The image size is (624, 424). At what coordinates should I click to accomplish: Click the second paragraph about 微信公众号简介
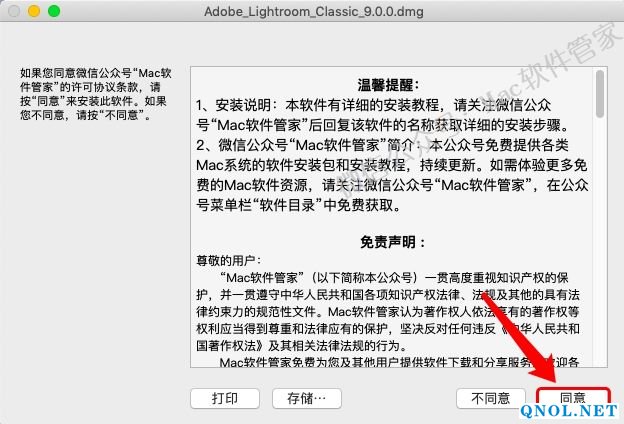(392, 175)
